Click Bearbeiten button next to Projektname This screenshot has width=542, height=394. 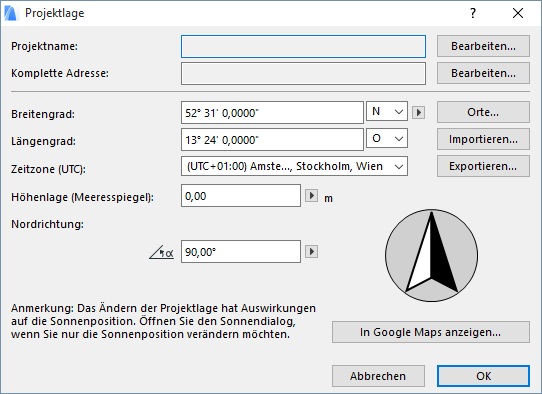[483, 46]
